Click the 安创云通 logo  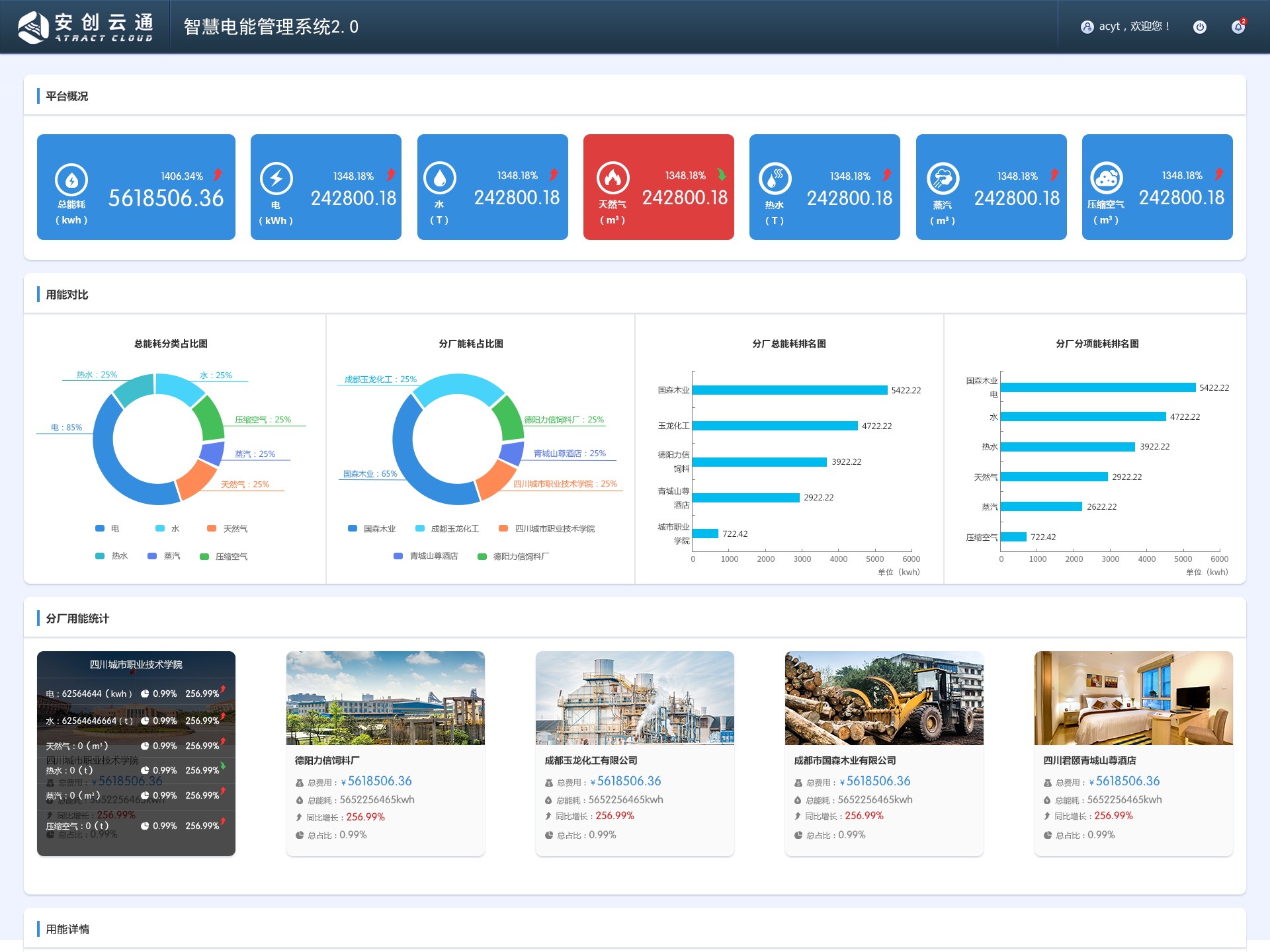pos(86,27)
